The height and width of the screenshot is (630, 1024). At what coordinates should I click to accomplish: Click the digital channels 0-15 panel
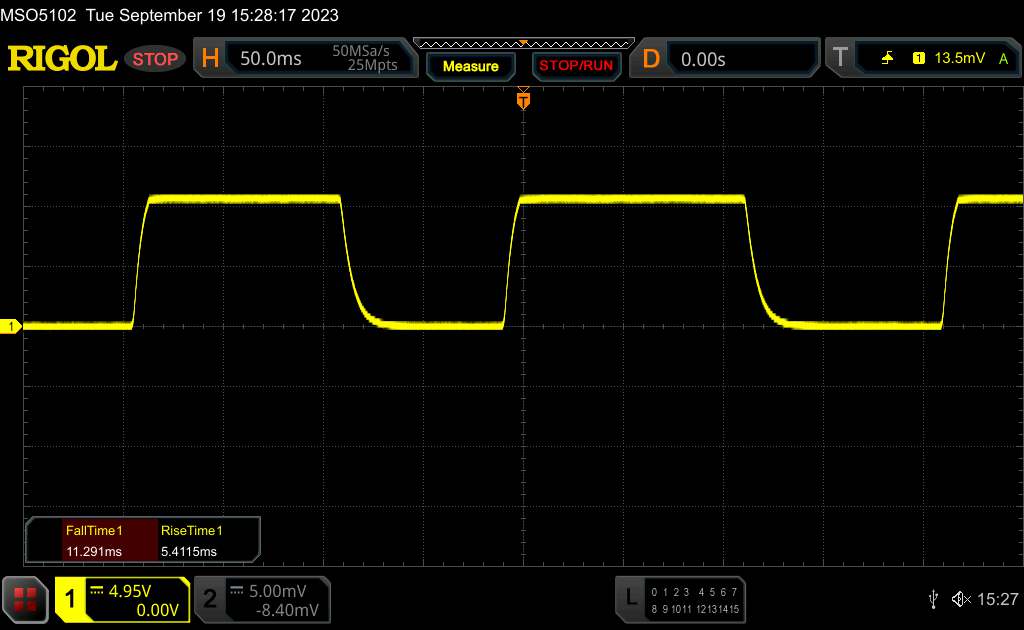tap(695, 601)
